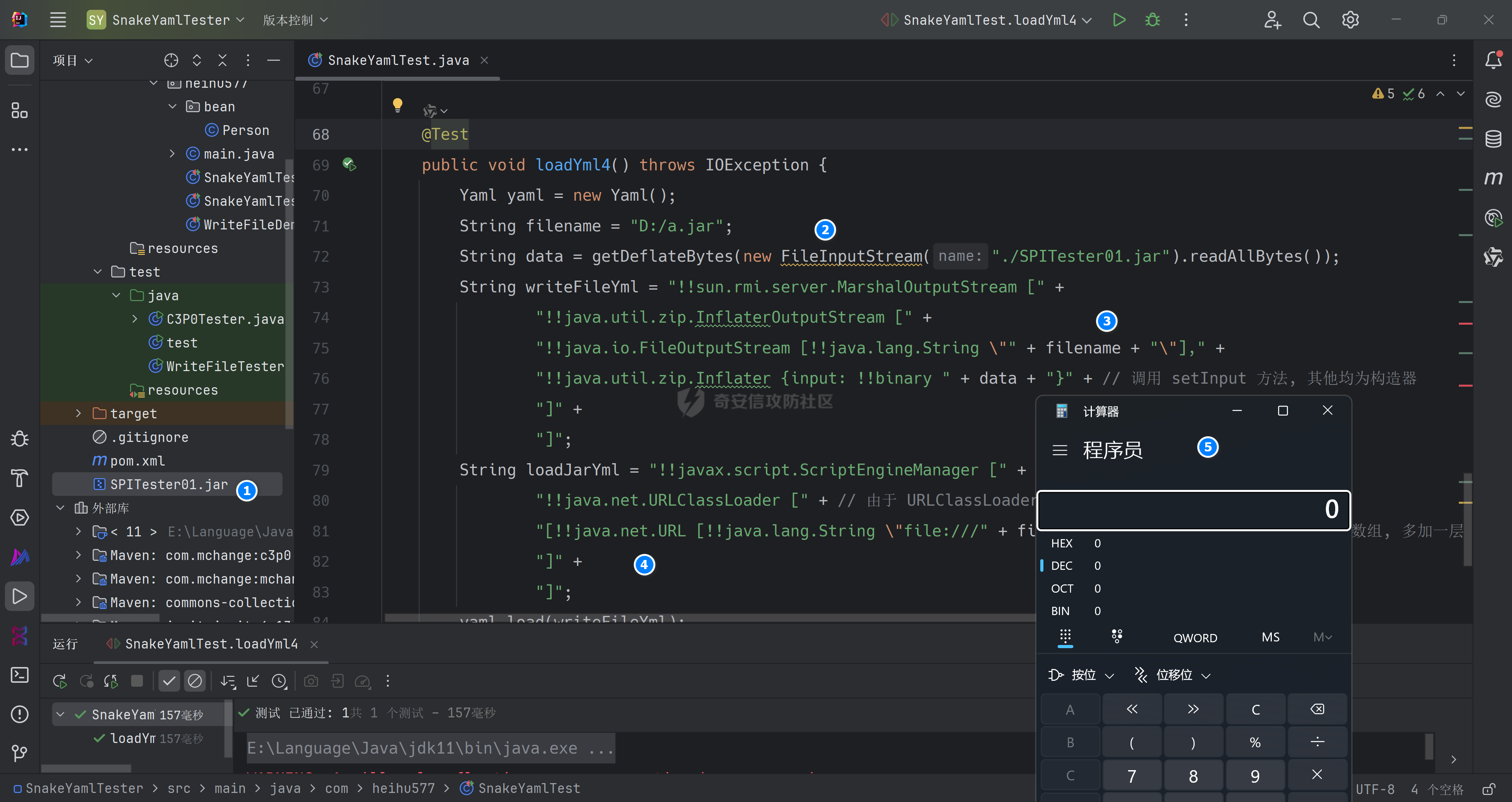Open Run toolbar more options
This screenshot has height=802, width=1512.
[x=387, y=680]
